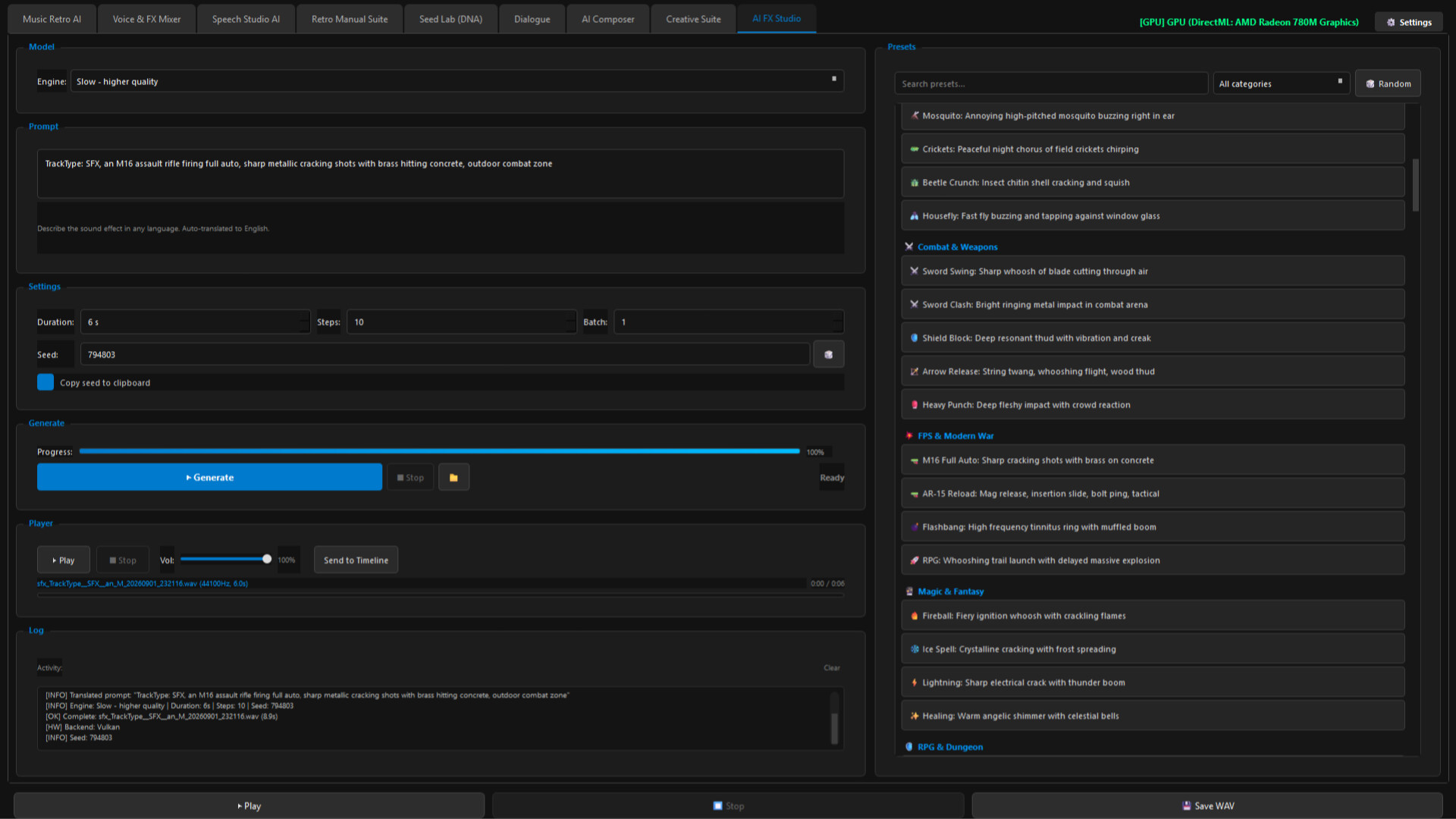This screenshot has width=1456, height=819.
Task: Click Save WAV button
Action: pyautogui.click(x=1207, y=805)
